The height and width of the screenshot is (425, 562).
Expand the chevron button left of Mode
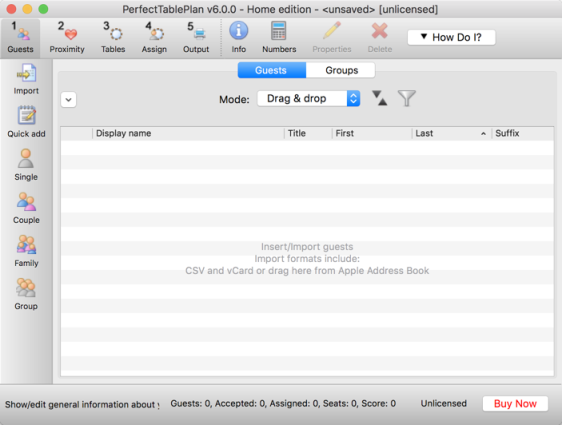tap(68, 100)
